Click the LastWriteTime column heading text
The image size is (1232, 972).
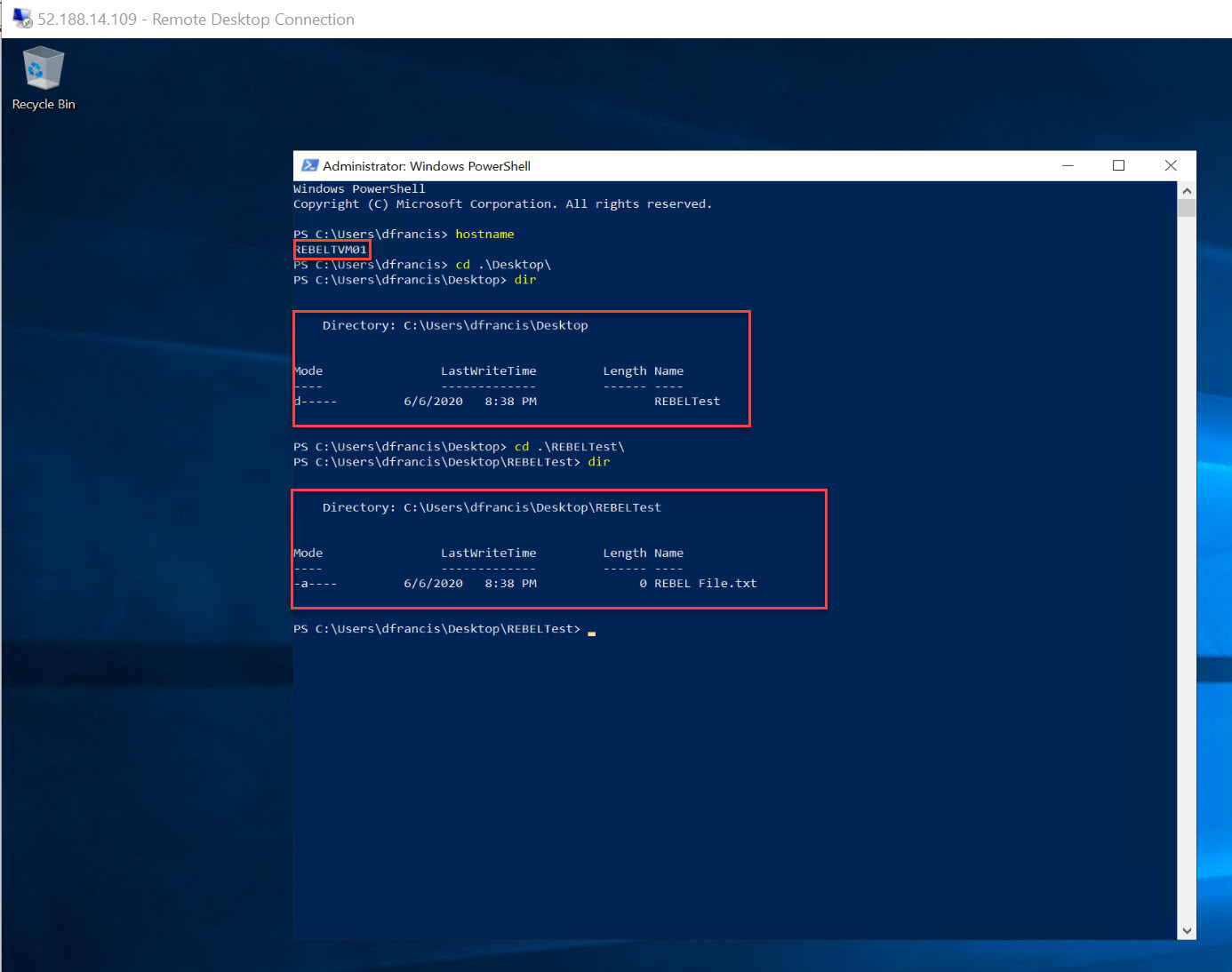tap(488, 370)
